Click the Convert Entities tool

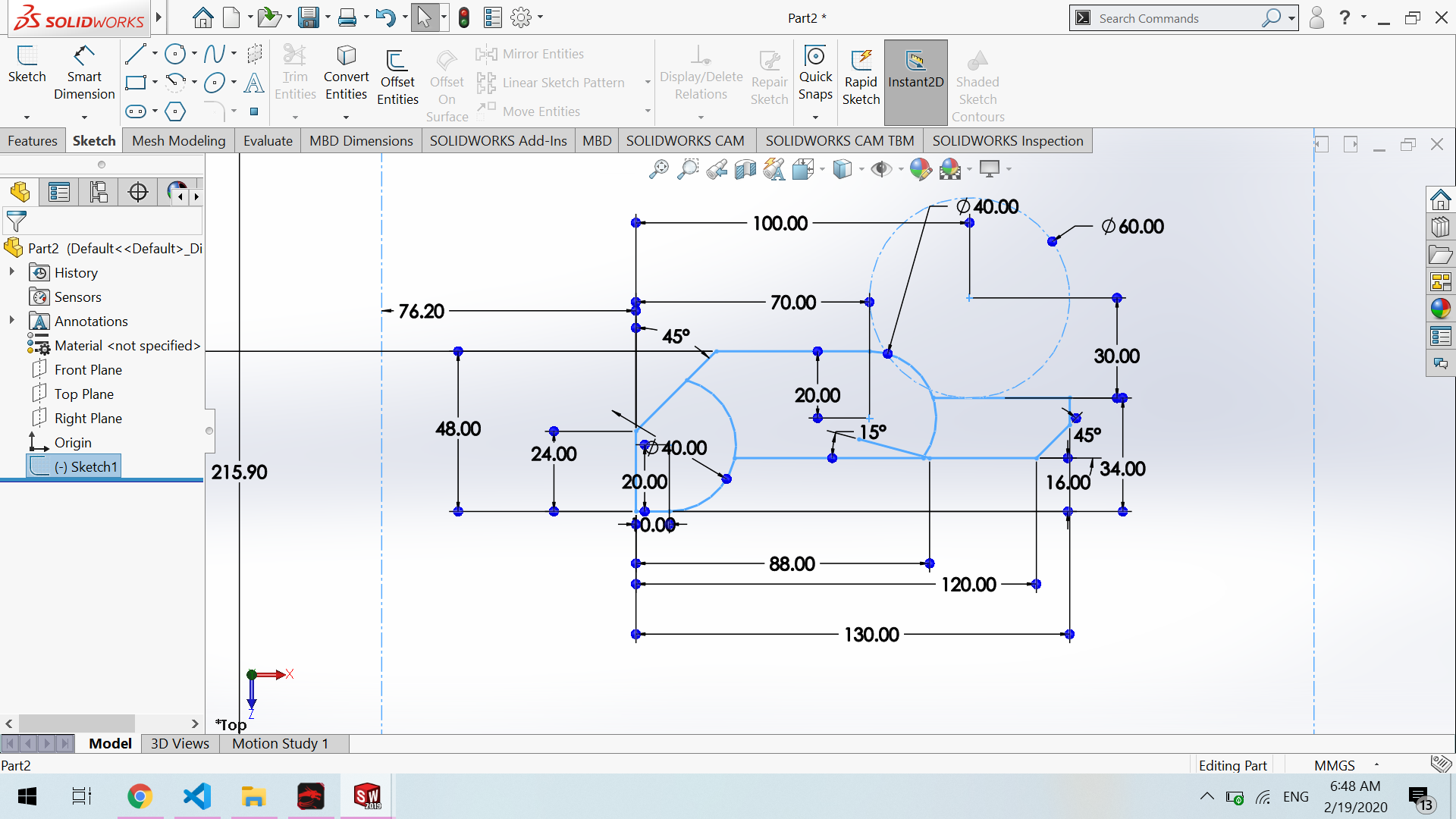pyautogui.click(x=346, y=74)
